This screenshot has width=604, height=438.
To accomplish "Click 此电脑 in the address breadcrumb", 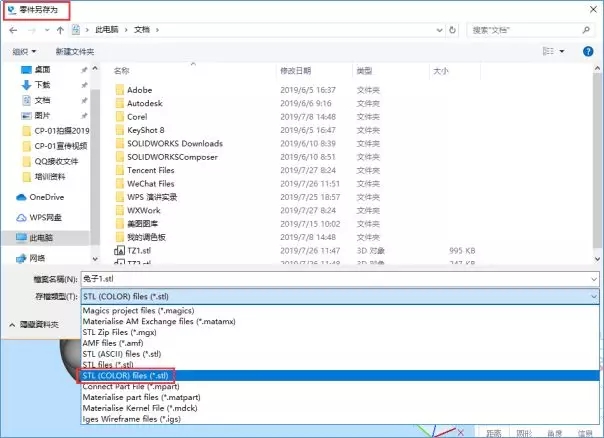I will pyautogui.click(x=107, y=30).
